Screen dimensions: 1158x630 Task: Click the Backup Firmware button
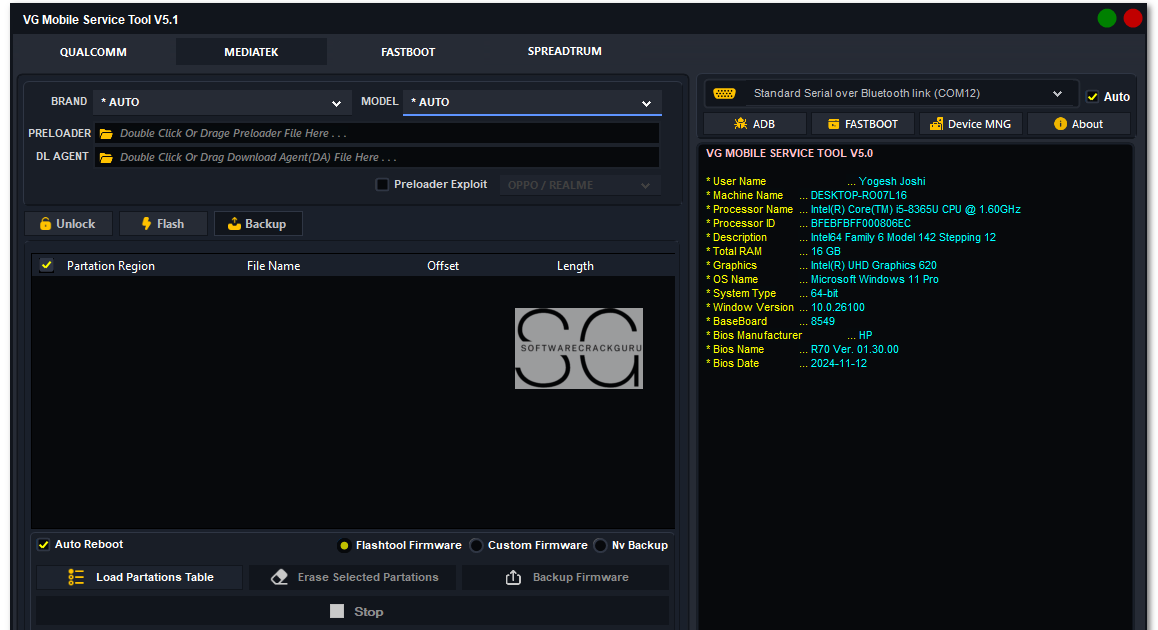coord(566,578)
